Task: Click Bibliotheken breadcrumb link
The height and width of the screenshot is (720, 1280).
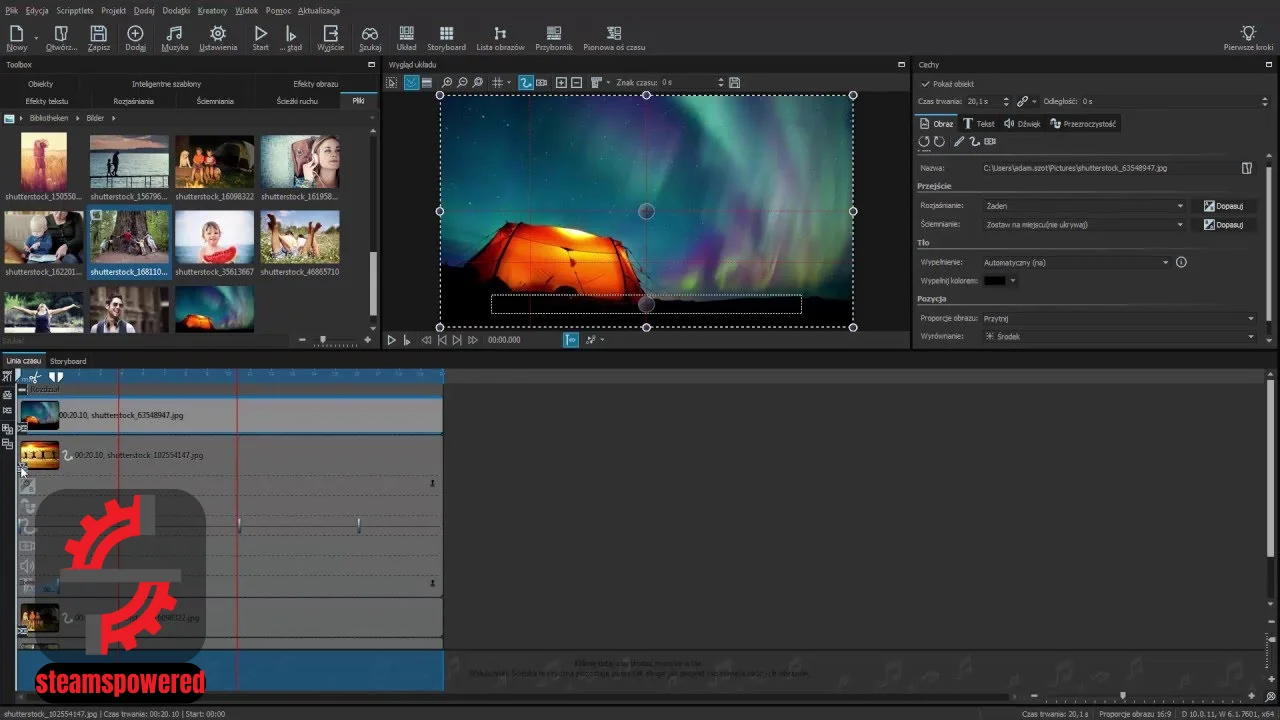Action: tap(49, 118)
